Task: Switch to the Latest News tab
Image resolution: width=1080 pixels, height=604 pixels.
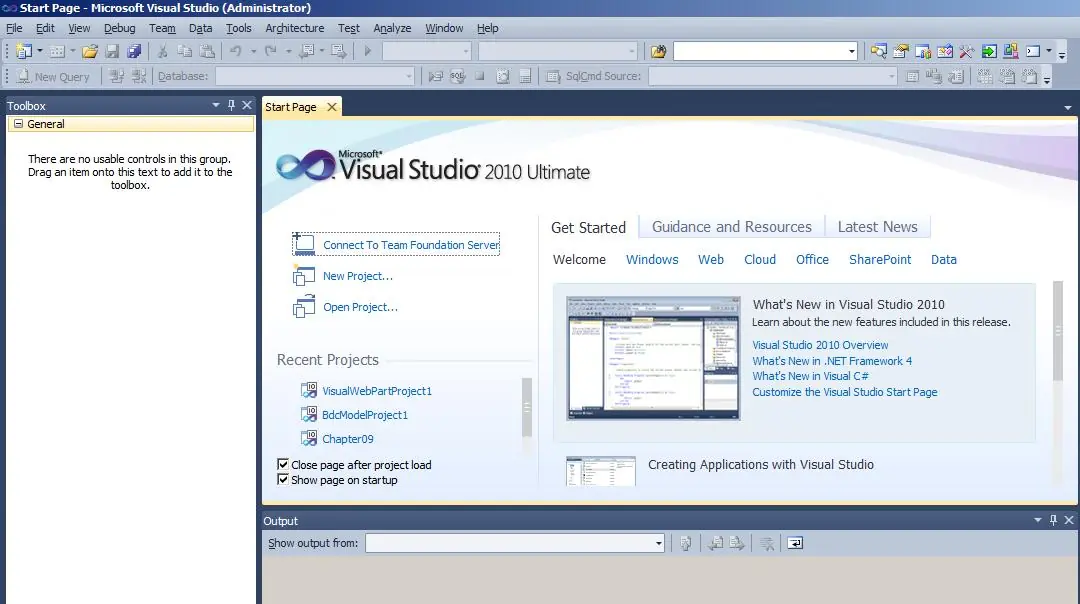Action: coord(878,227)
